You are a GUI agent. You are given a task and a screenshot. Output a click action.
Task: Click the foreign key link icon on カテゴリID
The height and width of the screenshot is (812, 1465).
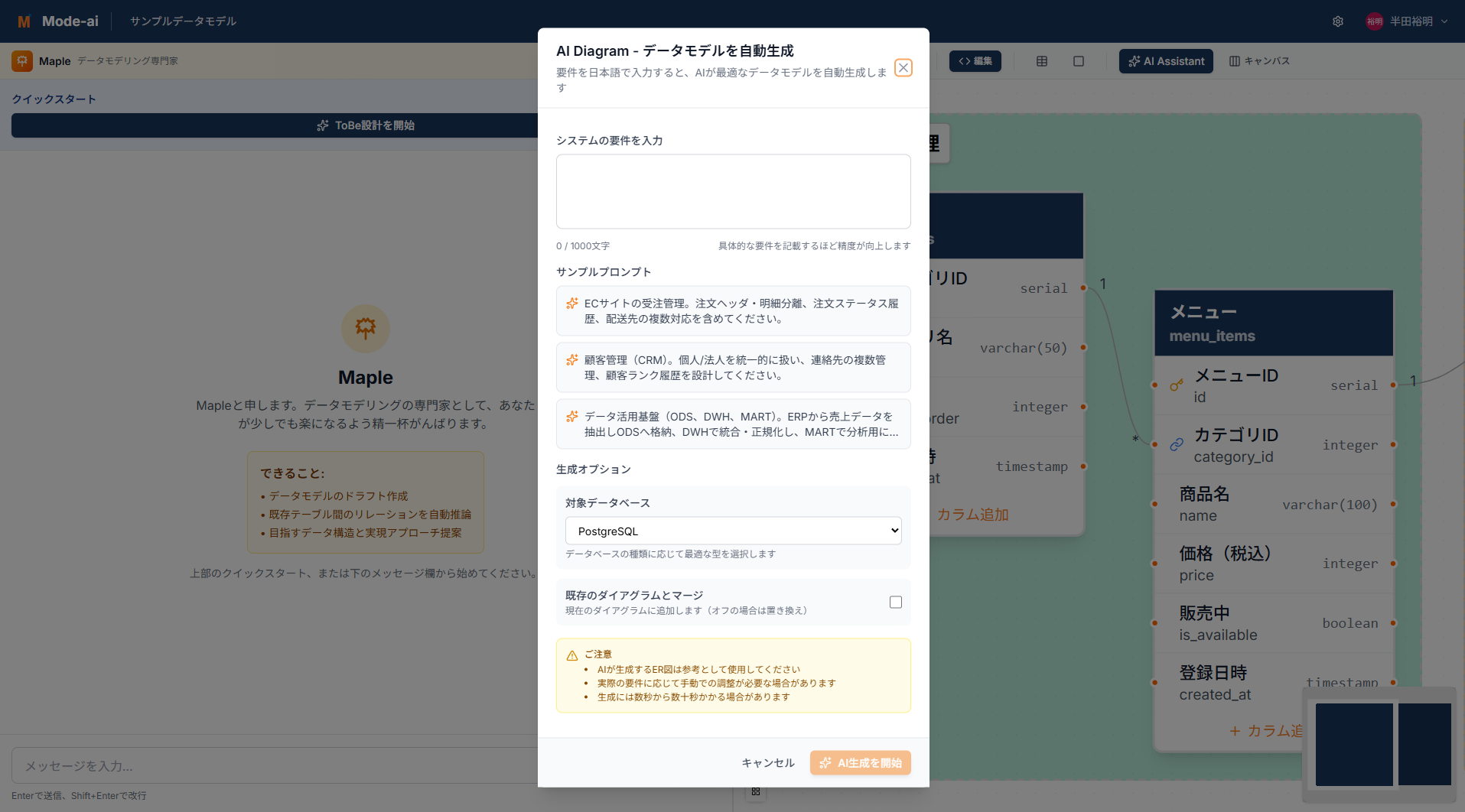(x=1177, y=445)
